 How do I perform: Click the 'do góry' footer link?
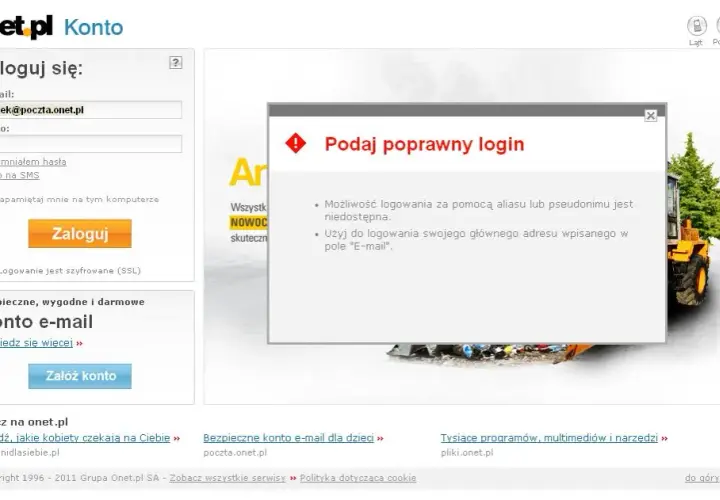702,478
